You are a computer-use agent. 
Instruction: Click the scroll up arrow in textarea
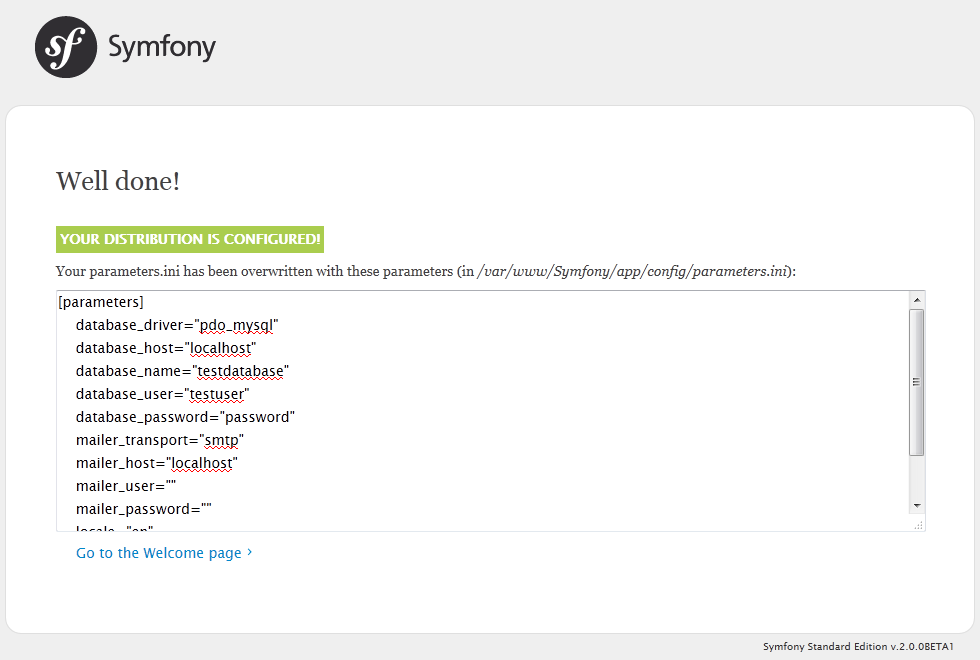(x=916, y=300)
